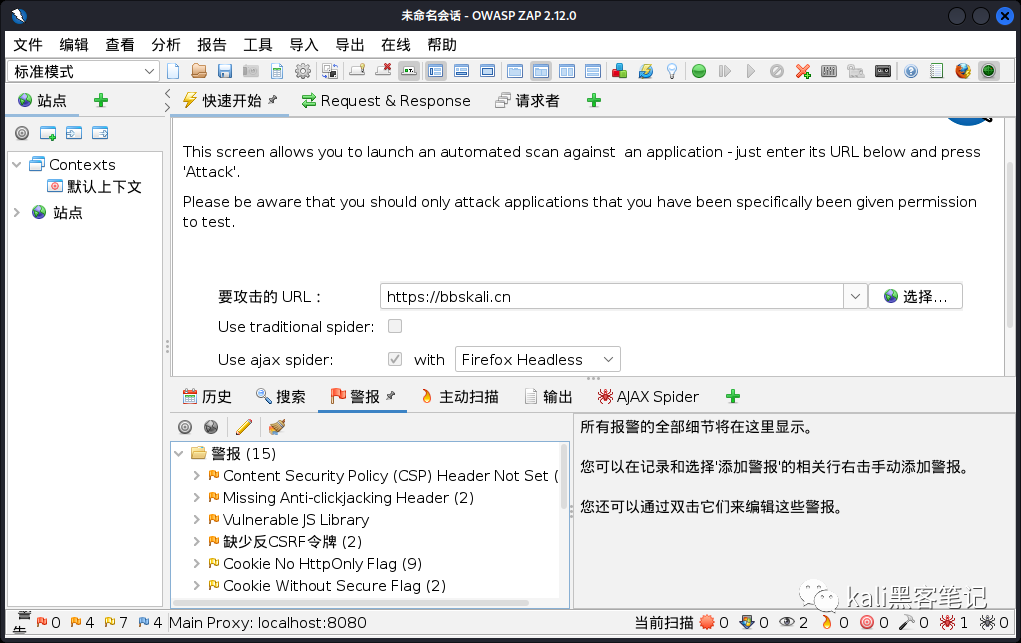Click the high-priority red flag alert count

click(49, 623)
